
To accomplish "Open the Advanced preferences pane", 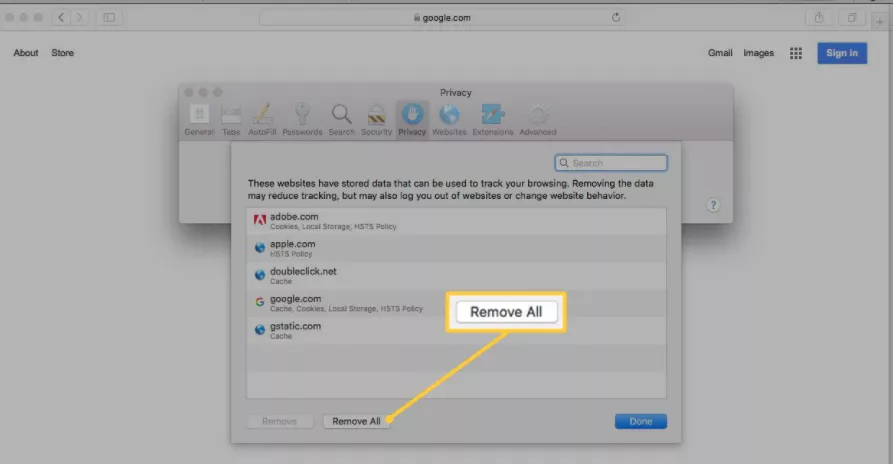I will pyautogui.click(x=538, y=120).
